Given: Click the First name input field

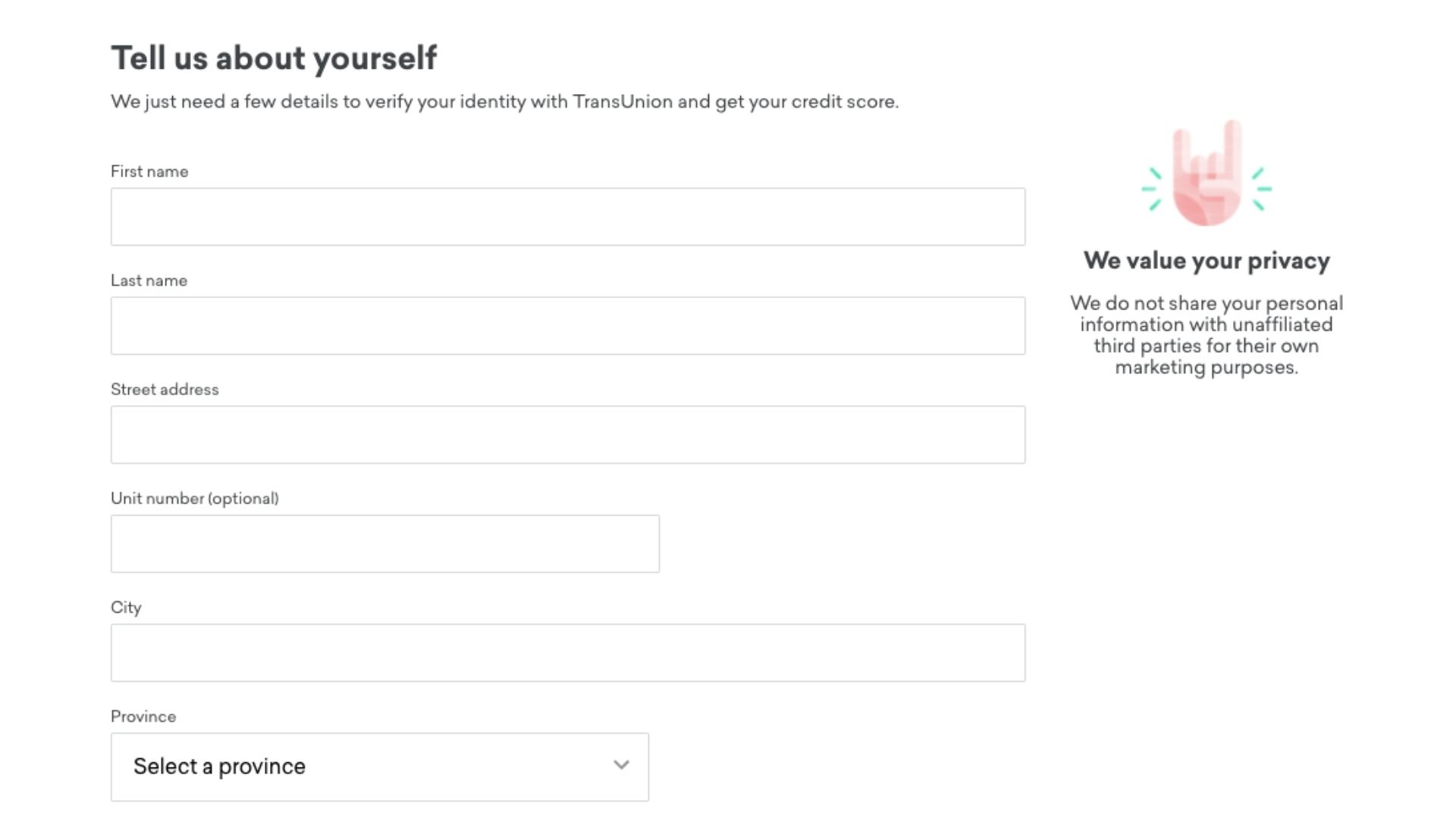Looking at the screenshot, I should pyautogui.click(x=568, y=217).
